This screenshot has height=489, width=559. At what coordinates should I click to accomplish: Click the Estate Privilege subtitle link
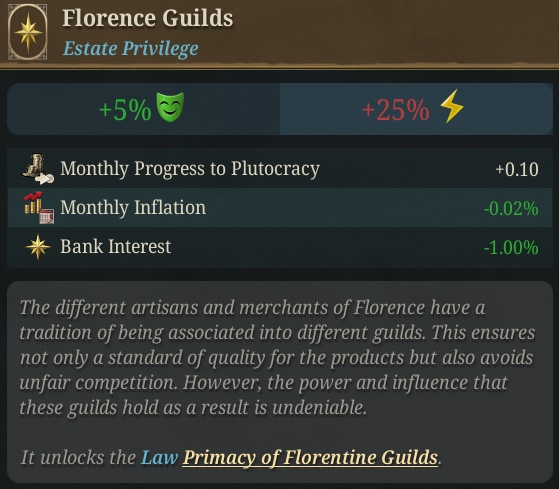(130, 48)
